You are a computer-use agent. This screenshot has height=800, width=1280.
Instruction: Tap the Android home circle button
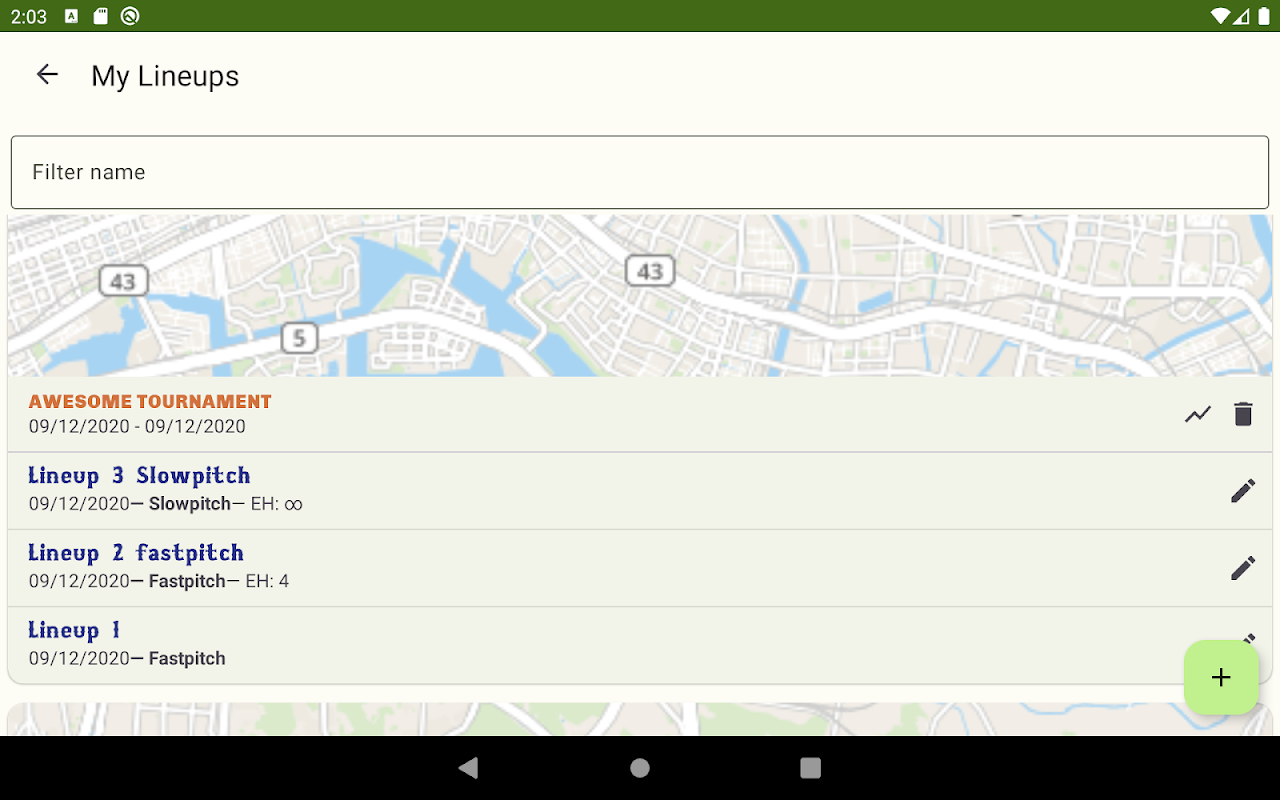tap(640, 768)
